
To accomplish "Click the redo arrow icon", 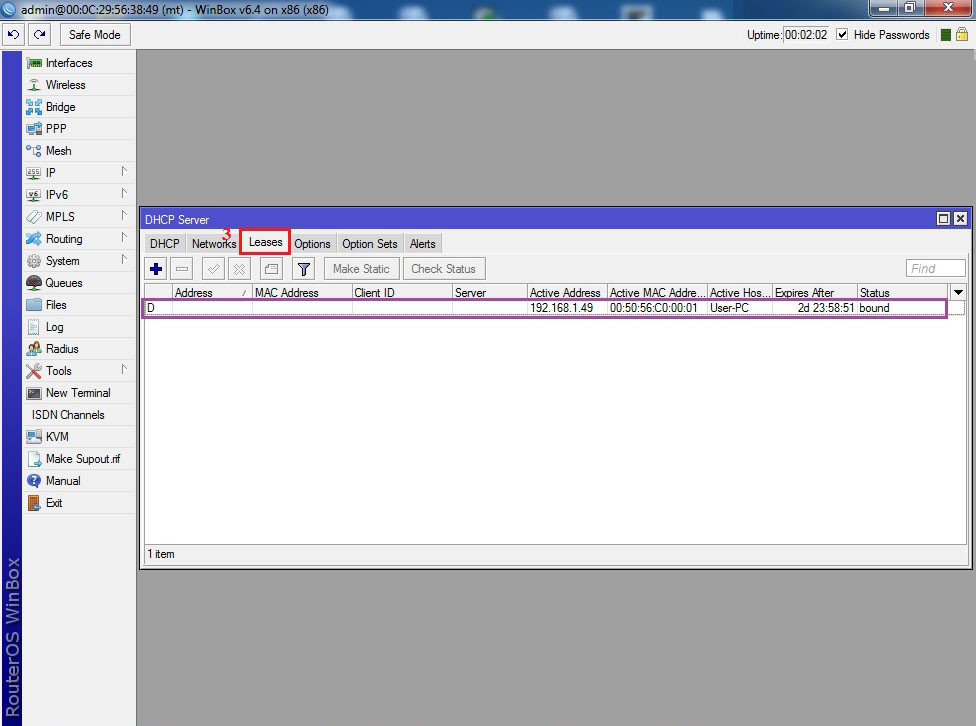I will 40,35.
